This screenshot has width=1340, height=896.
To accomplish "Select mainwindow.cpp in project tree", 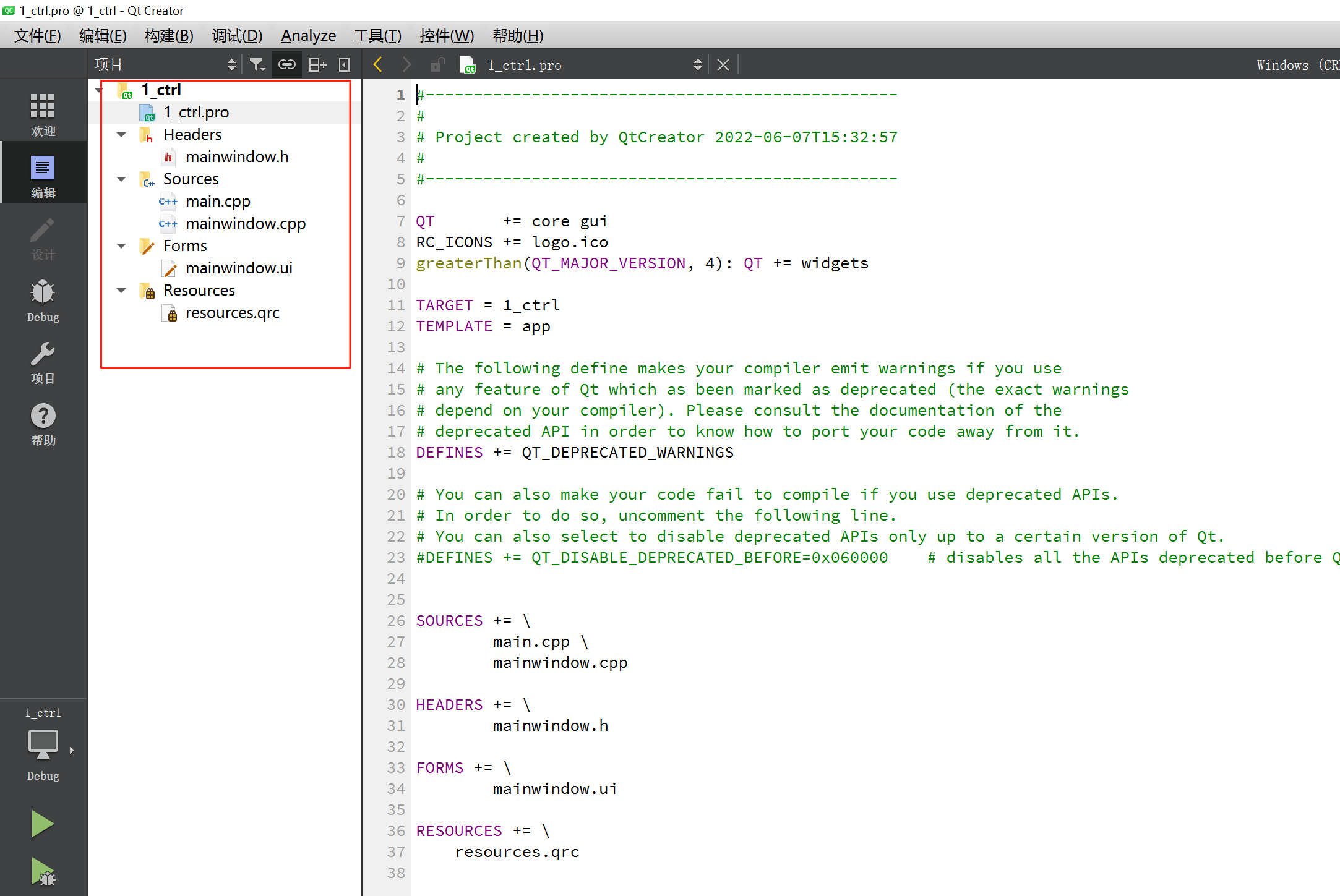I will coord(246,224).
